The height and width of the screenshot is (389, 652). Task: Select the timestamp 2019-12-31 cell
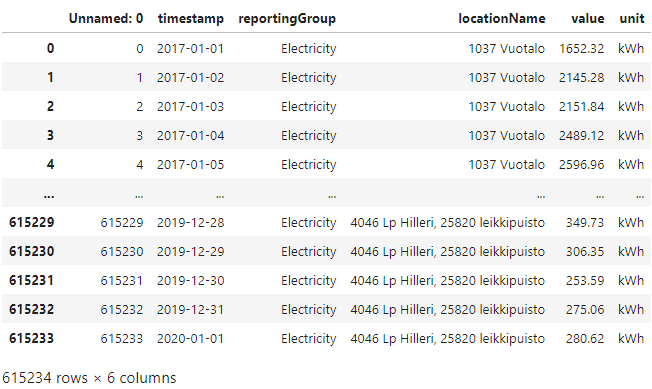click(x=190, y=310)
